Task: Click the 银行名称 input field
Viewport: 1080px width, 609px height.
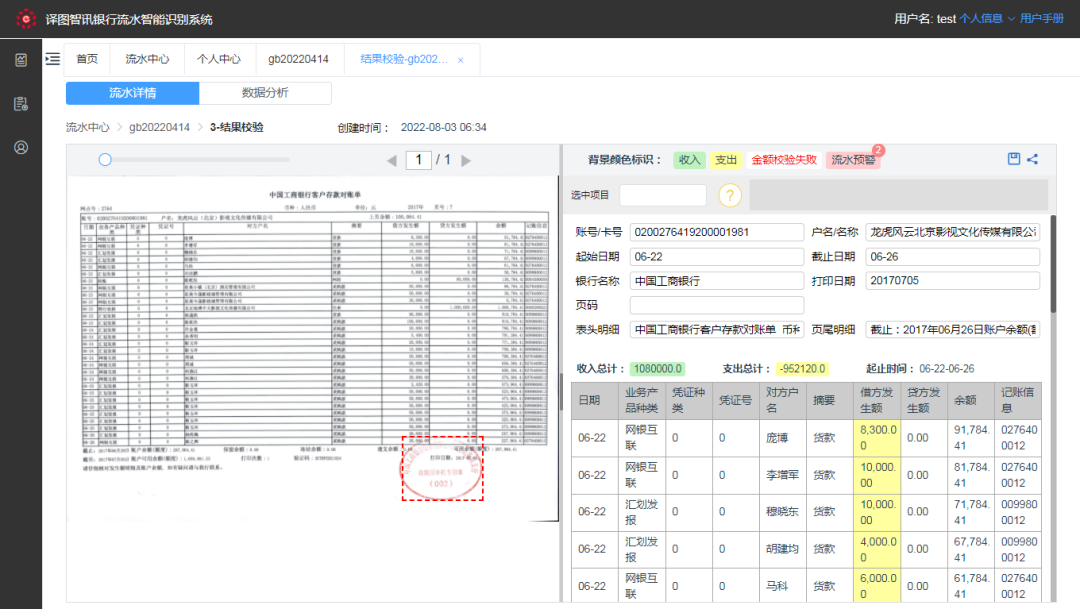Action: [x=716, y=281]
